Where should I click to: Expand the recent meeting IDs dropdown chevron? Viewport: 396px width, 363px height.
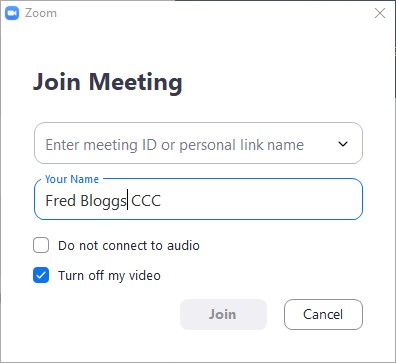(x=343, y=144)
